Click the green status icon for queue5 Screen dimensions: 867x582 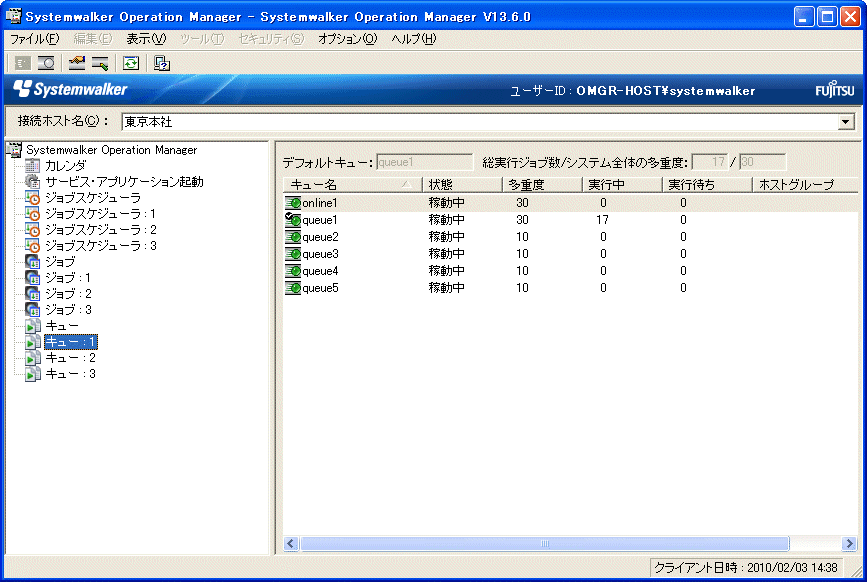click(x=293, y=288)
